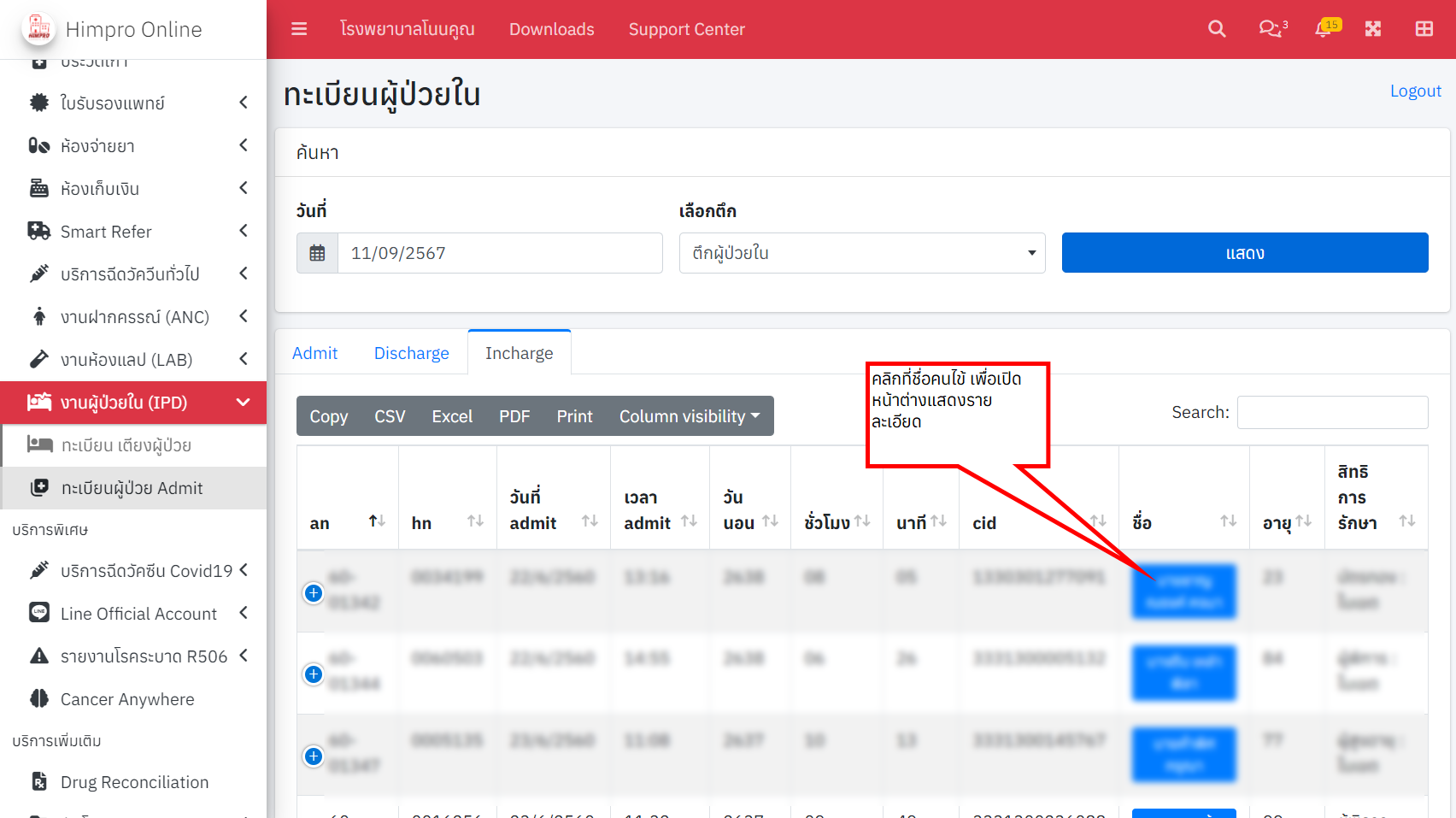This screenshot has height=818, width=1456.
Task: Switch to the Discharge tab
Action: [x=411, y=352]
